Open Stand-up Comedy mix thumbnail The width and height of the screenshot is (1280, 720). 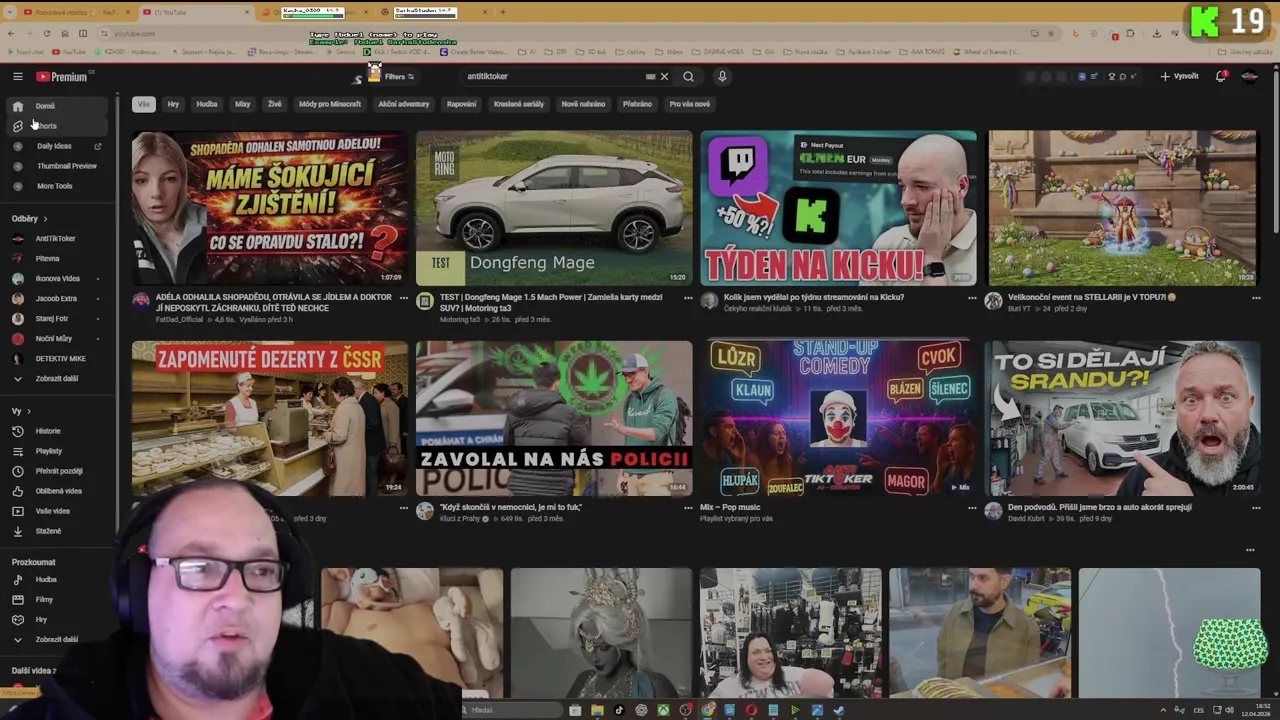[838, 418]
